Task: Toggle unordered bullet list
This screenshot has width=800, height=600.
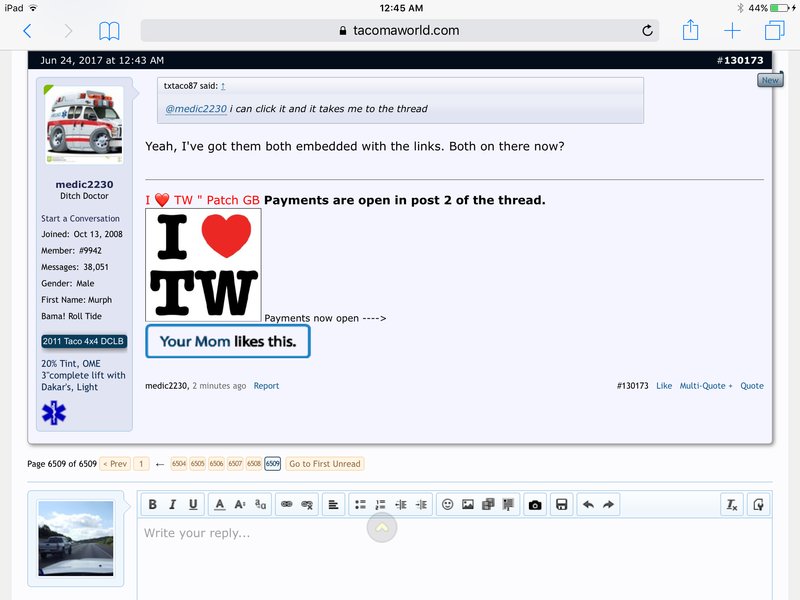Action: (x=360, y=505)
